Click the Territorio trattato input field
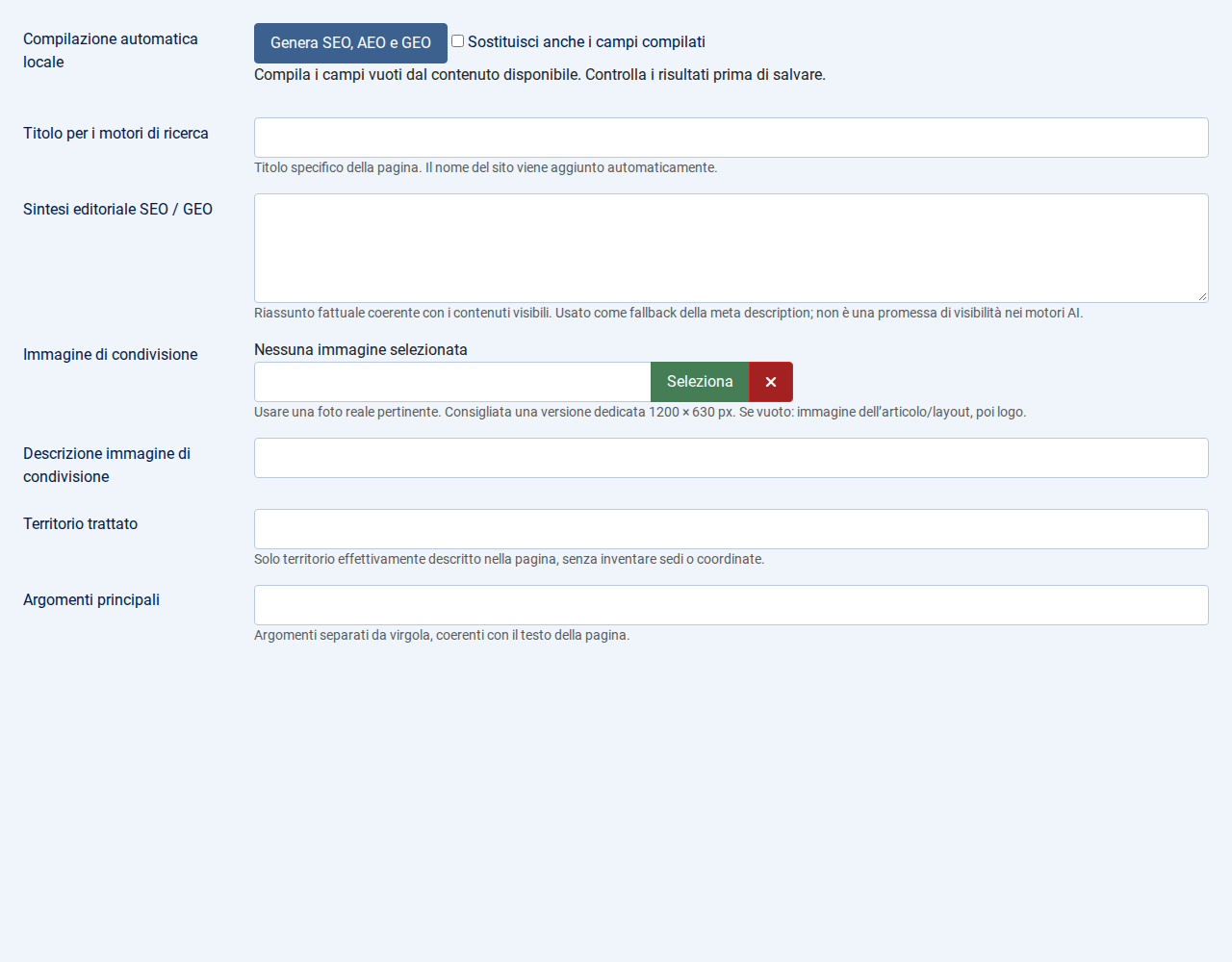This screenshot has height=962, width=1232. 731,529
